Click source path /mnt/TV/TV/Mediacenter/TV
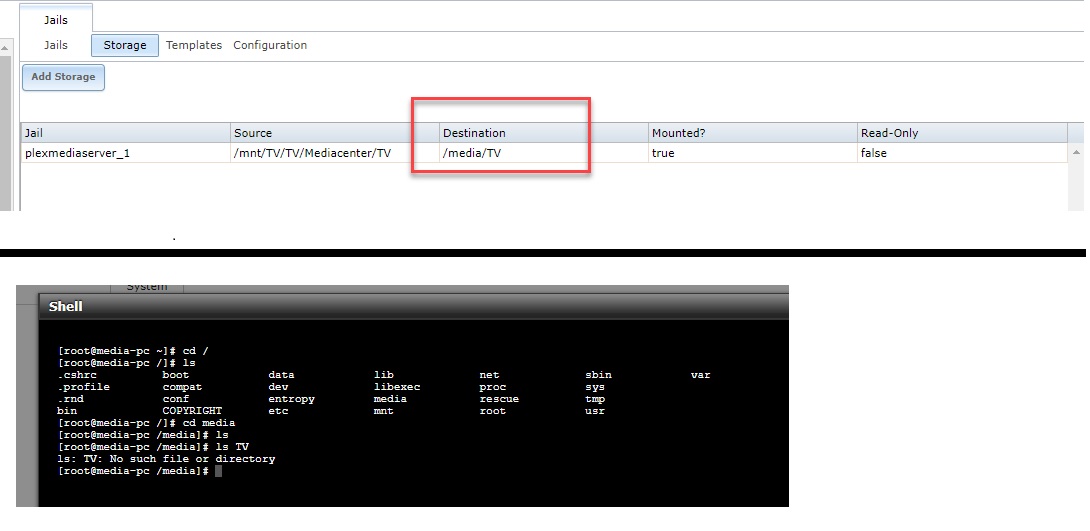This screenshot has width=1090, height=531. (335, 153)
